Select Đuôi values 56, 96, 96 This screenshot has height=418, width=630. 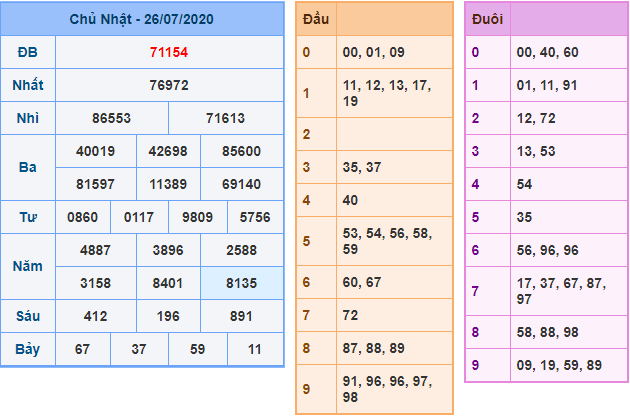click(548, 250)
